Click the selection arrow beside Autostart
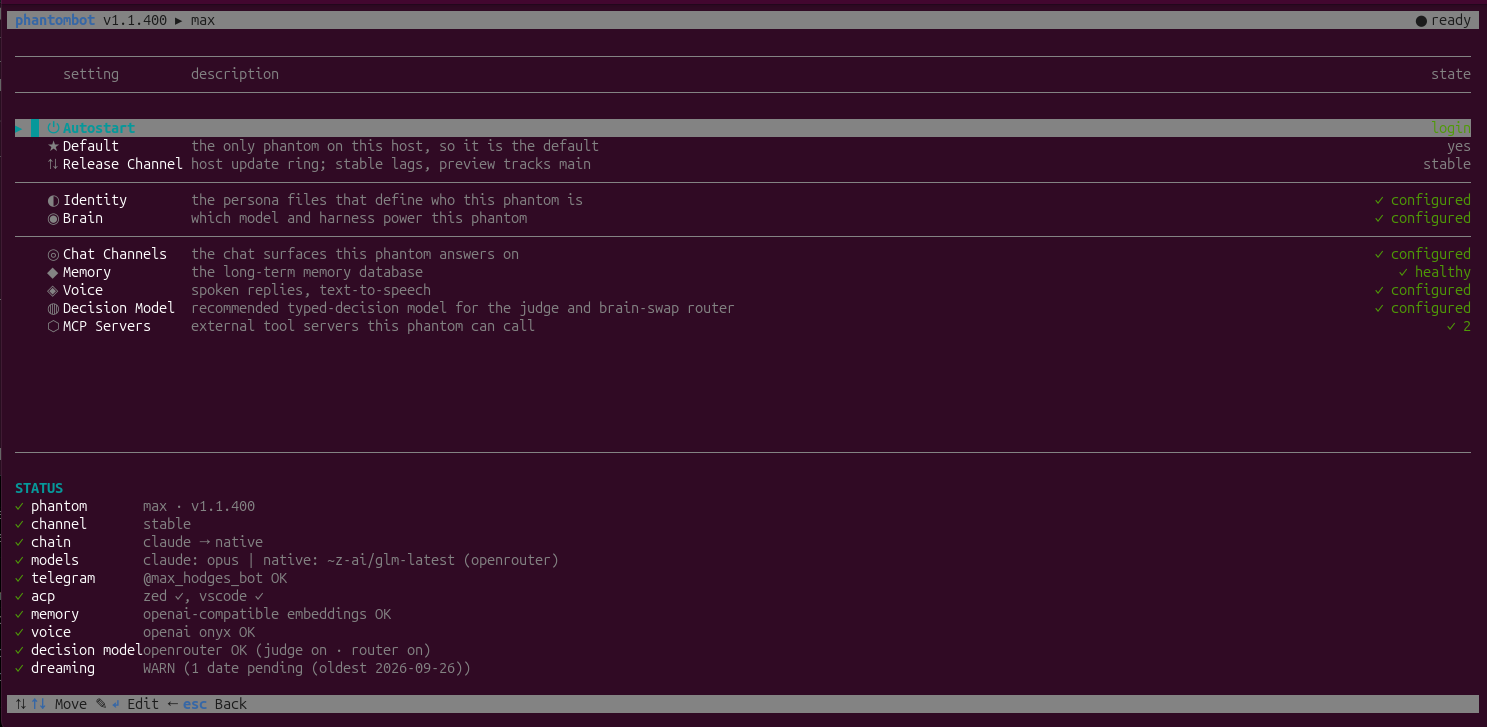The width and height of the screenshot is (1487, 727). 19,128
